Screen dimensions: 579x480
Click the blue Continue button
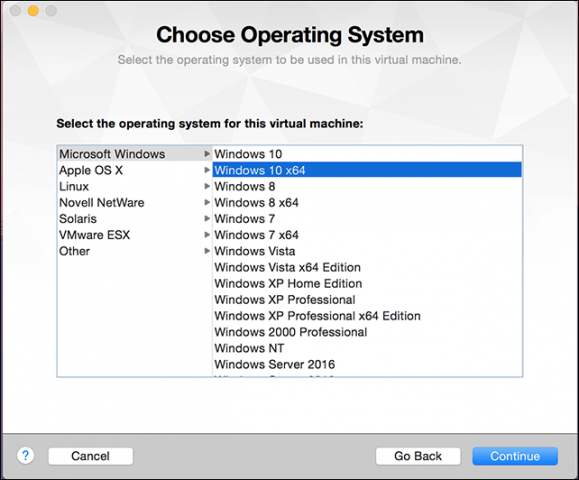(x=515, y=456)
